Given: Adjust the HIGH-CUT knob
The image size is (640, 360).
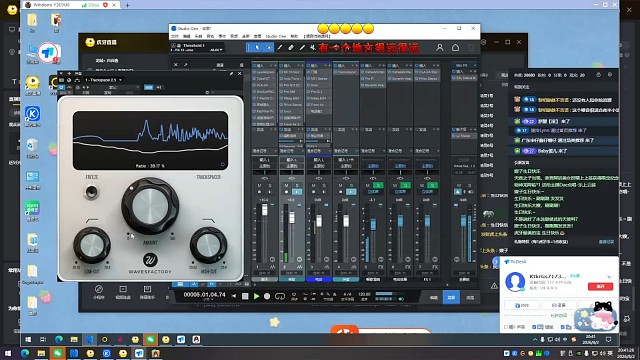Looking at the screenshot, I should pos(209,245).
